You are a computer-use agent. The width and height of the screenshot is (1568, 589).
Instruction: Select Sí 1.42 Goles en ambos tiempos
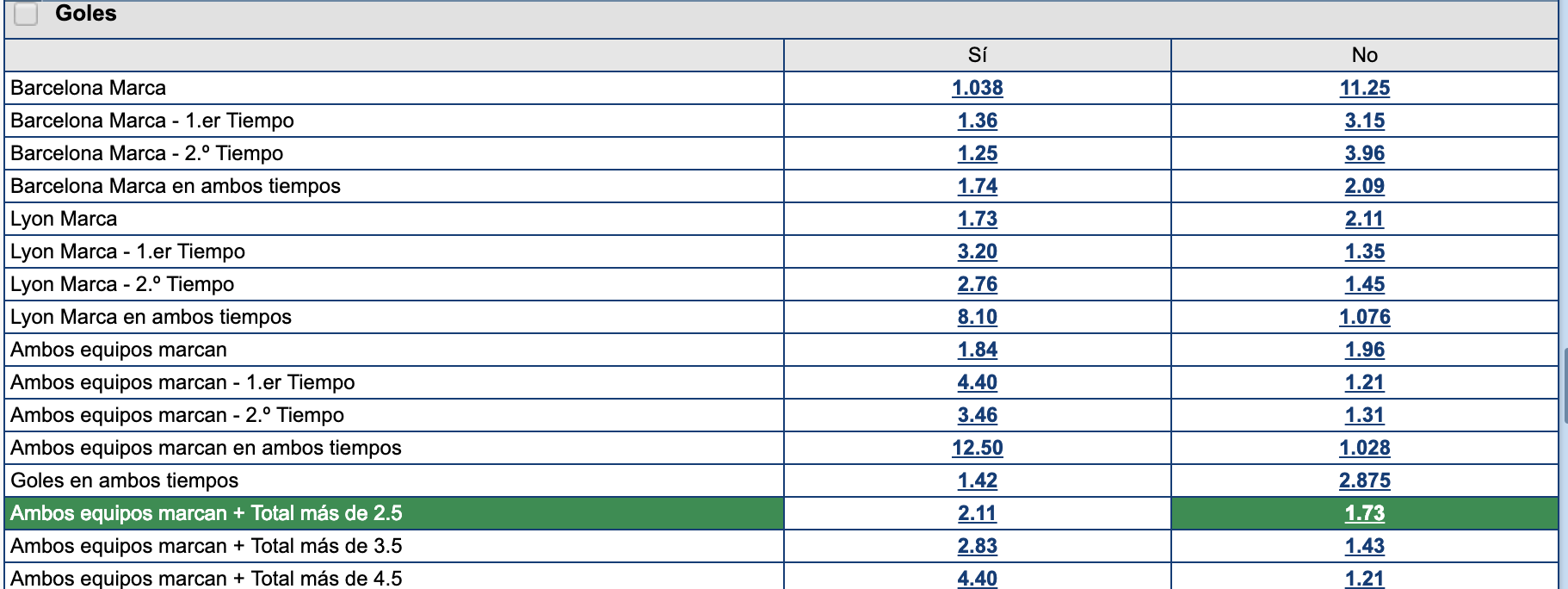click(977, 480)
